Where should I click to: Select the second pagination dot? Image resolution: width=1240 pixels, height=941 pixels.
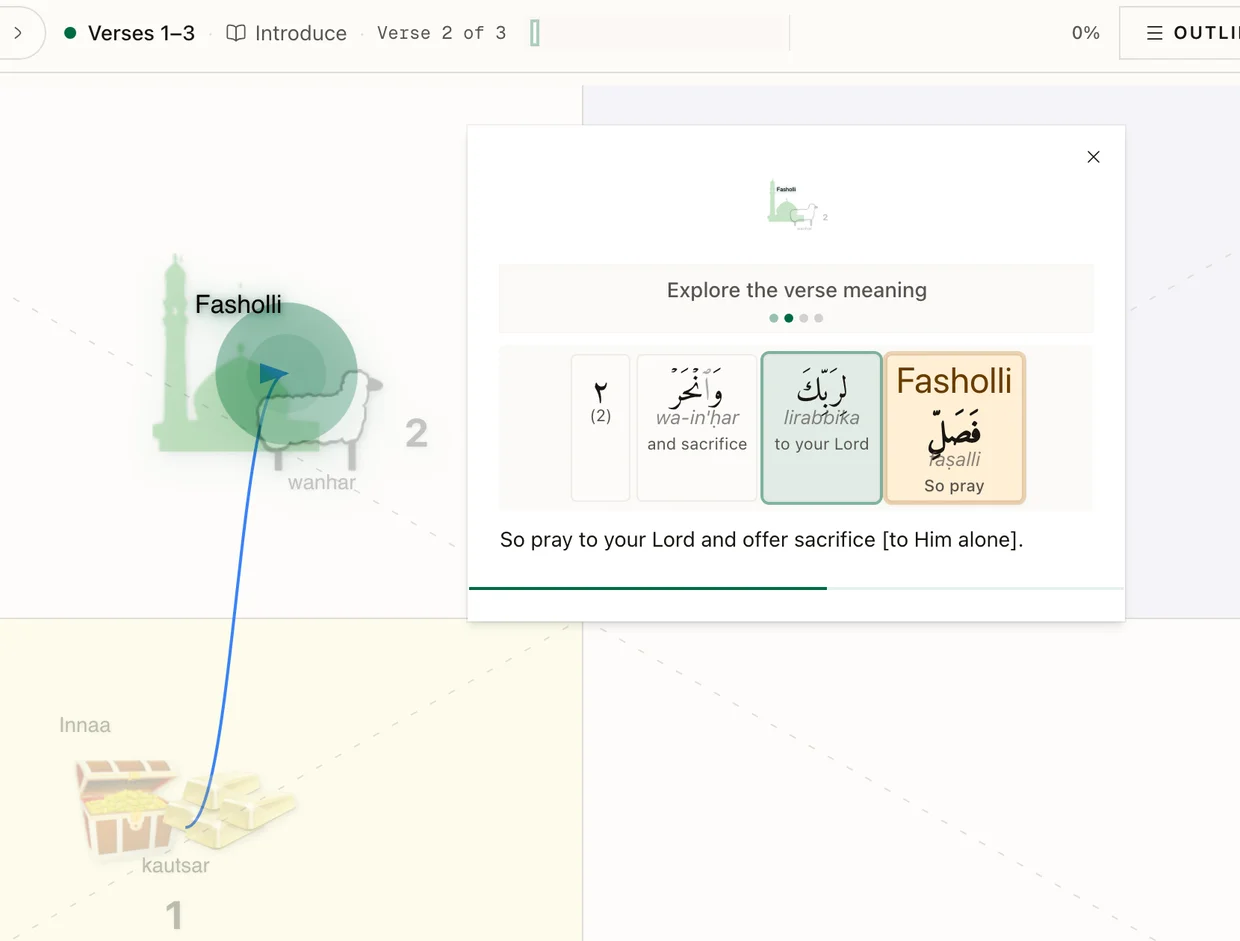(x=789, y=318)
